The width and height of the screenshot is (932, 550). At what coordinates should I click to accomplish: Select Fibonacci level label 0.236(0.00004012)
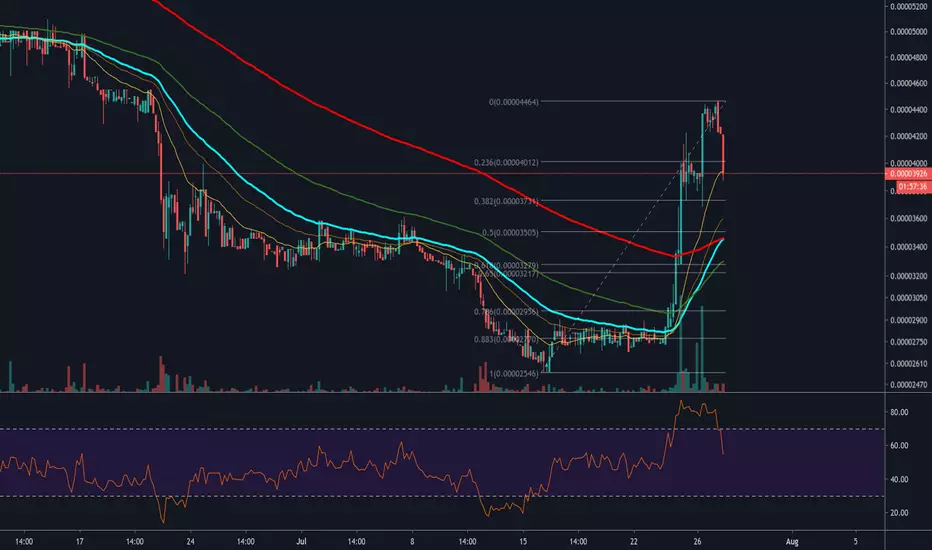pos(506,162)
